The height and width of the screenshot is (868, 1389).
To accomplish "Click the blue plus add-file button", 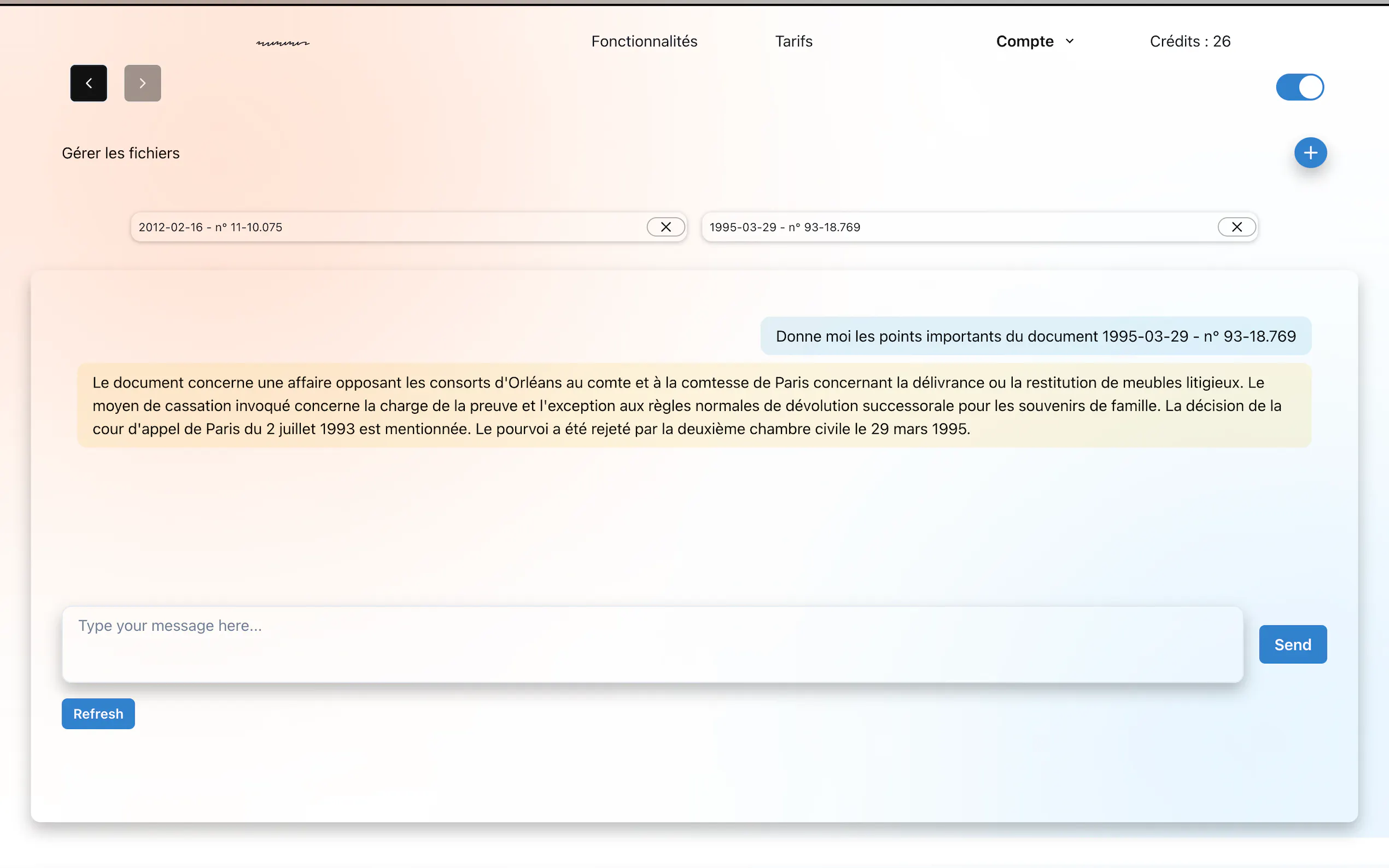I will tap(1310, 153).
